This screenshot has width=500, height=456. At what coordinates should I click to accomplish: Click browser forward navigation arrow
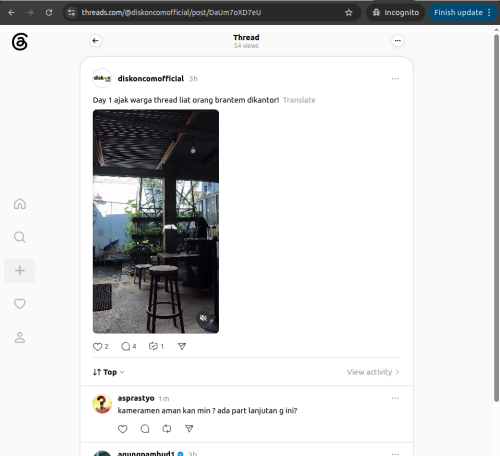pyautogui.click(x=30, y=13)
